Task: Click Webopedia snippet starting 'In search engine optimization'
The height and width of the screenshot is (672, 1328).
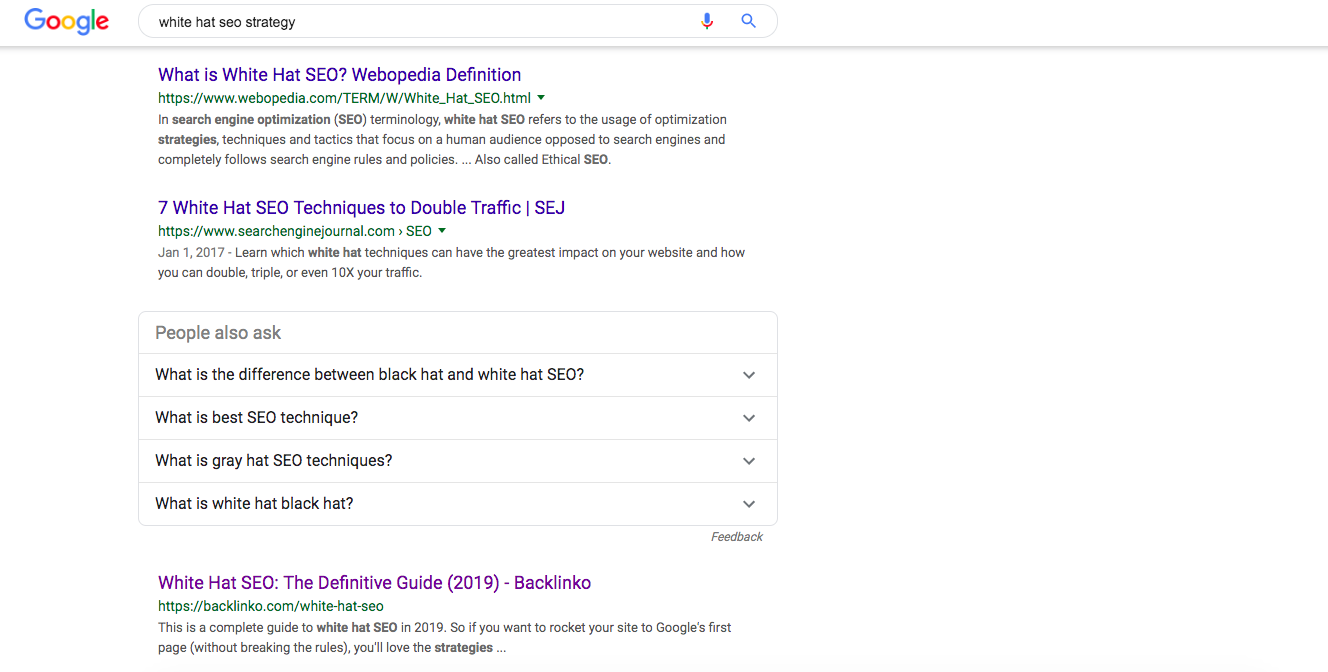Action: (442, 139)
